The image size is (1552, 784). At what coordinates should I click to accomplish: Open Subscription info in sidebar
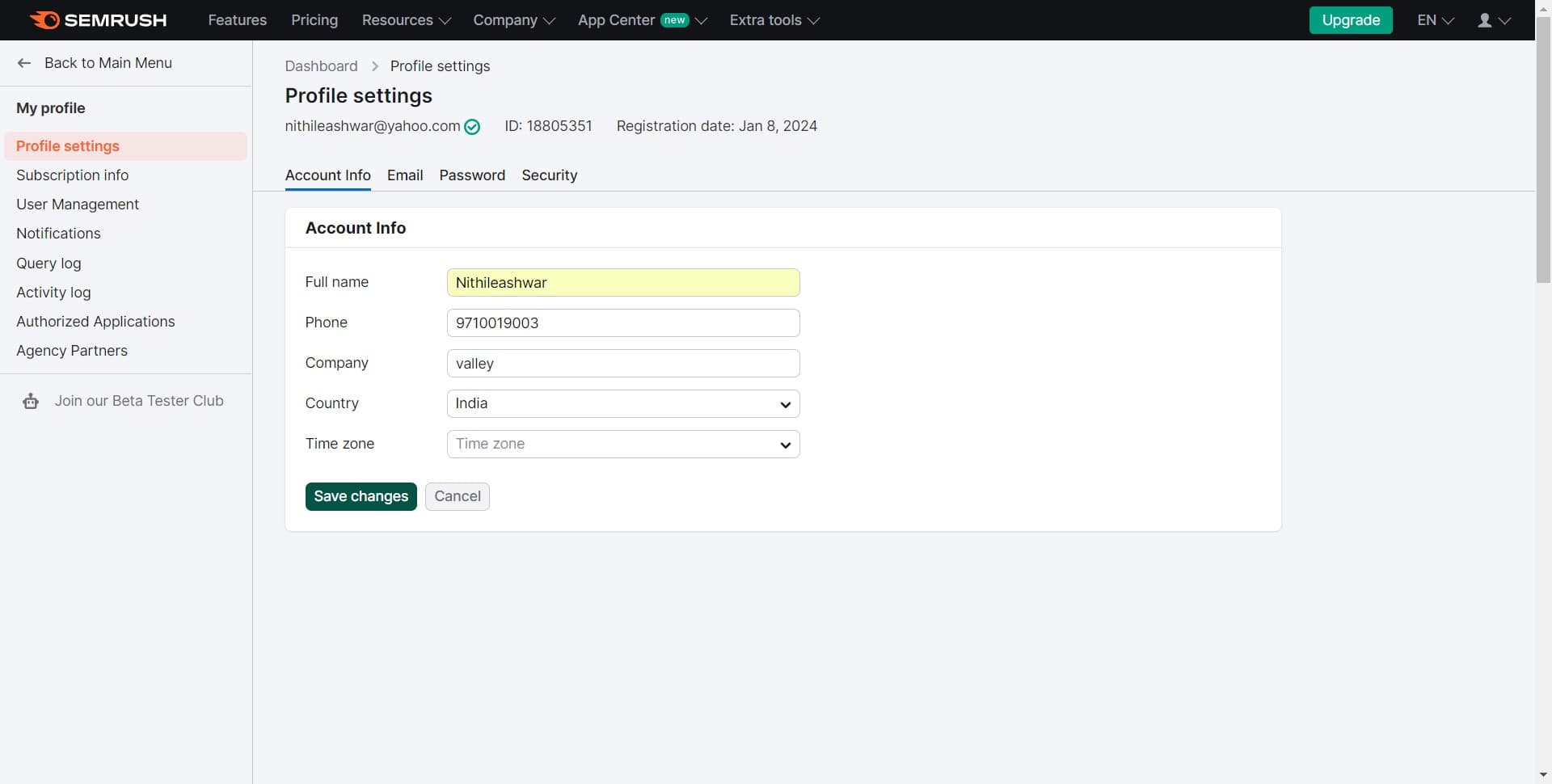click(x=72, y=175)
